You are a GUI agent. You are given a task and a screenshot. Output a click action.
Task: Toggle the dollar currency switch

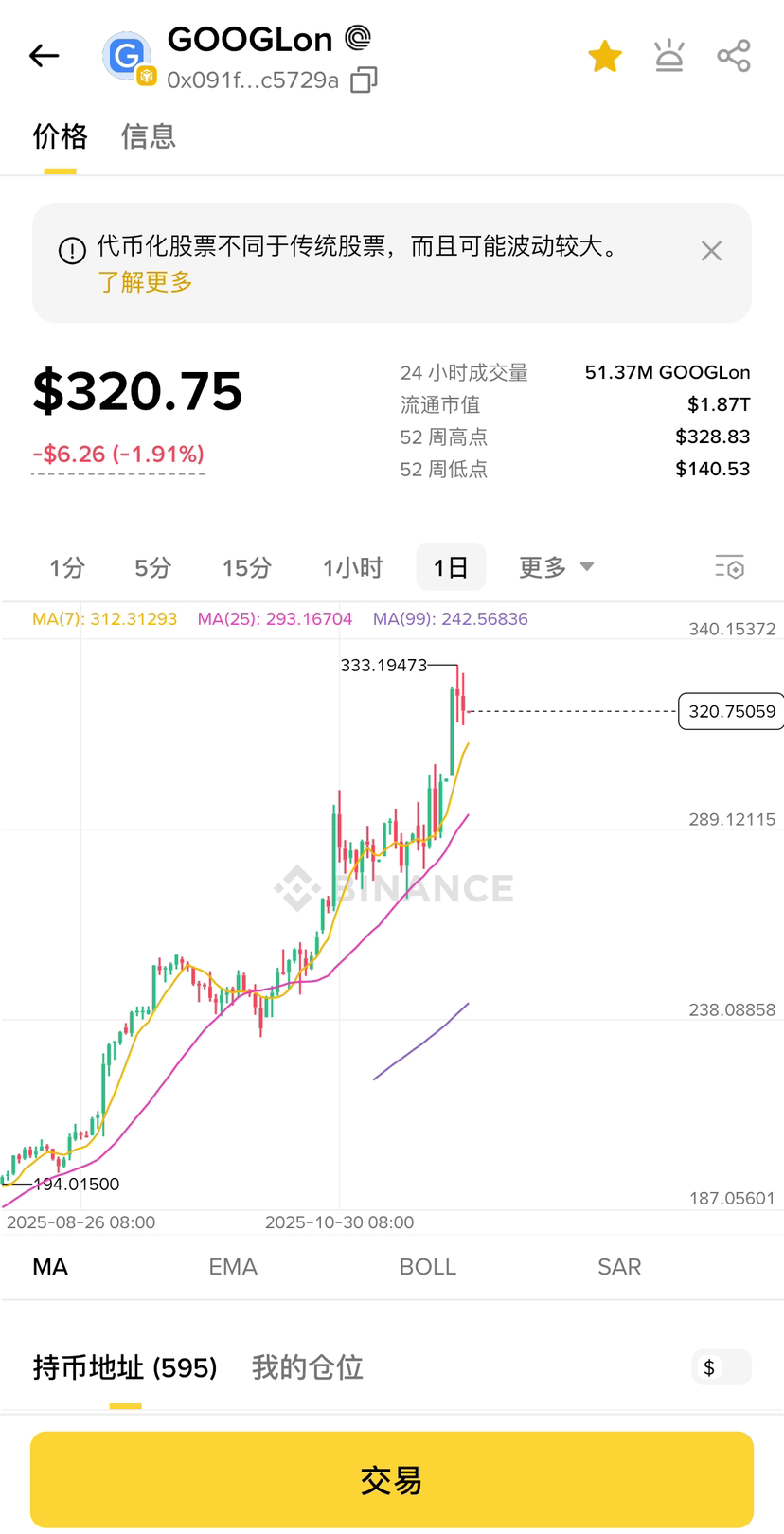(x=721, y=1367)
